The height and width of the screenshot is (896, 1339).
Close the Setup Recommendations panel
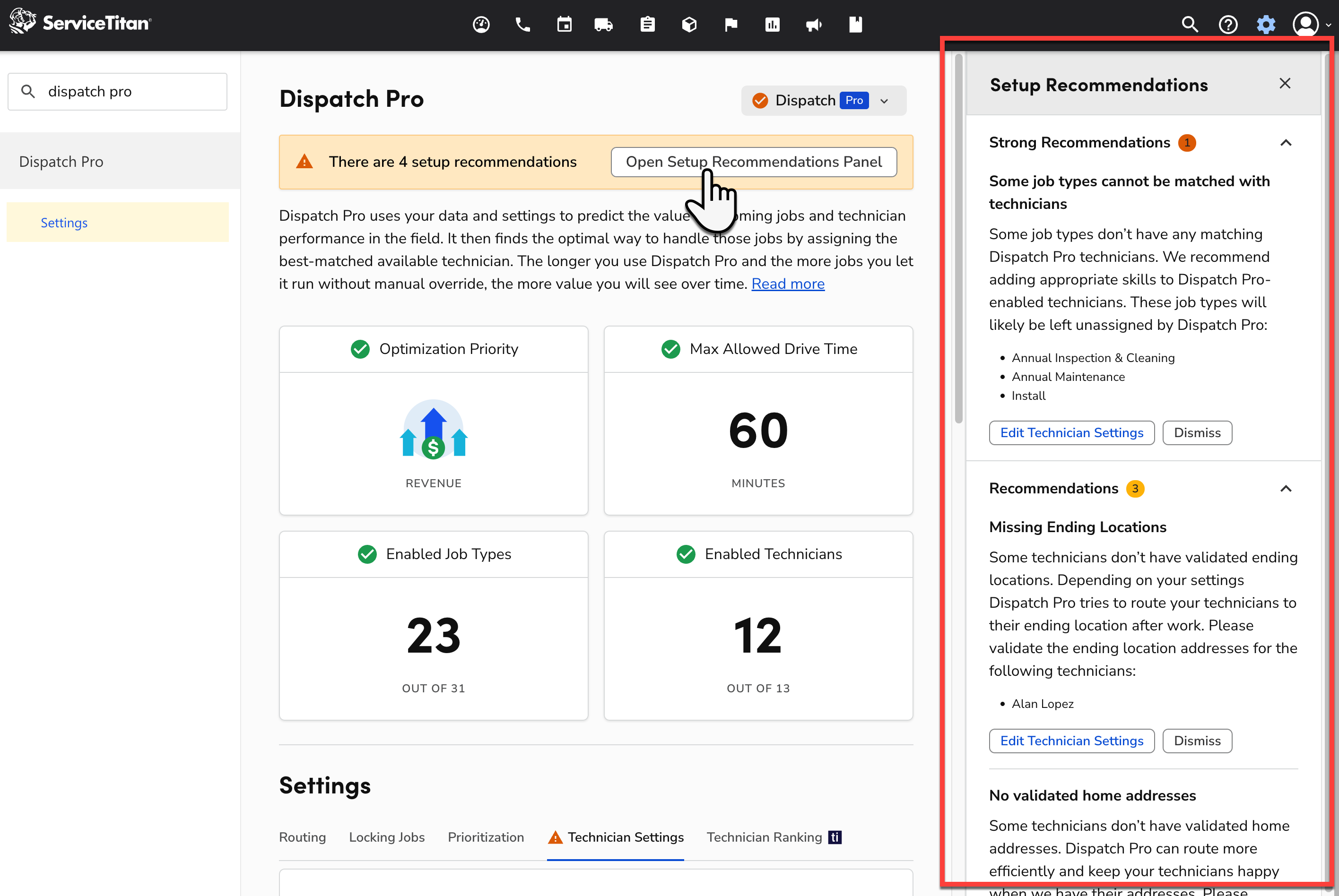1285,84
